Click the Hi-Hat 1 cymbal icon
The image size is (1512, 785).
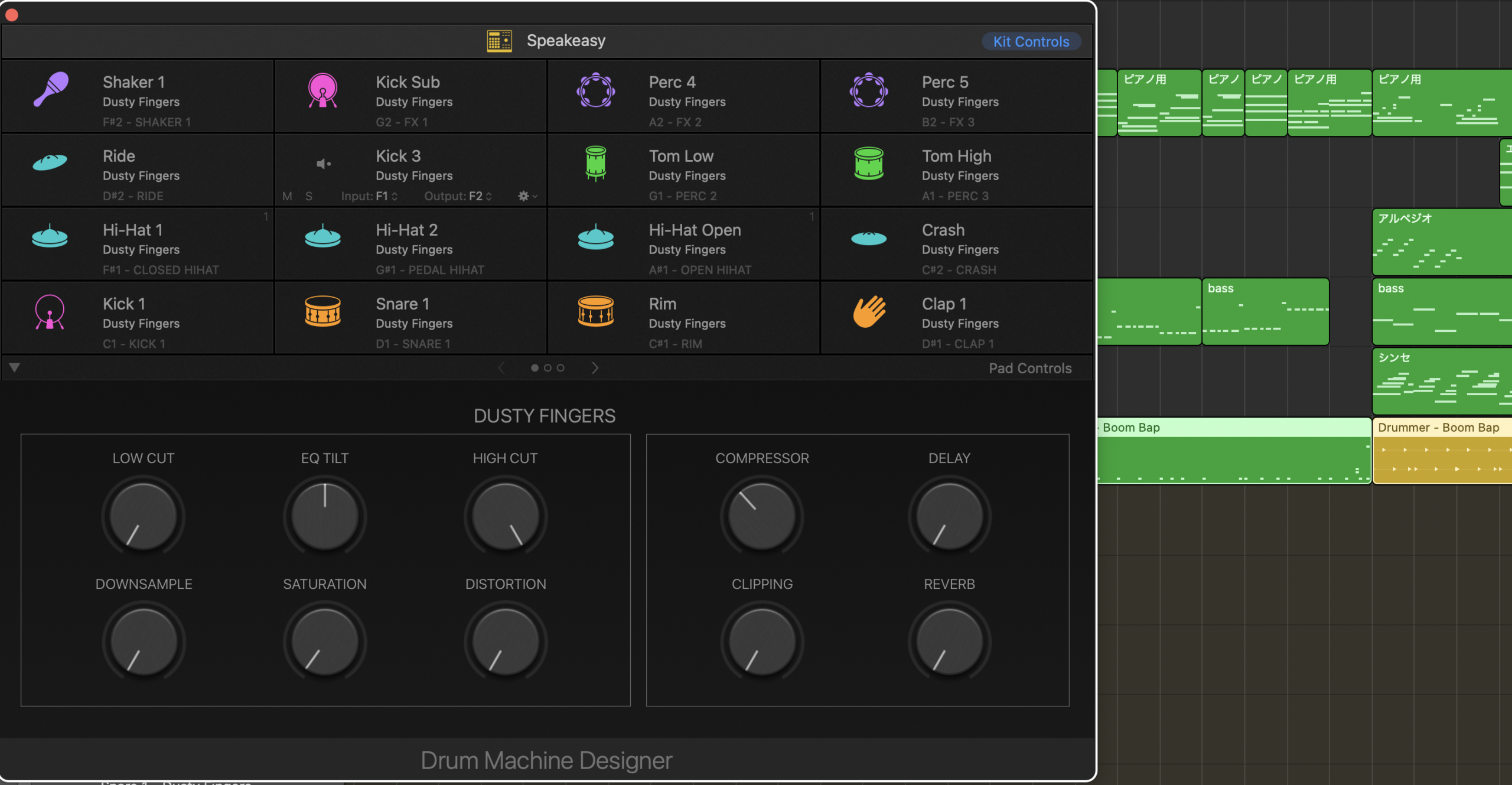(50, 236)
